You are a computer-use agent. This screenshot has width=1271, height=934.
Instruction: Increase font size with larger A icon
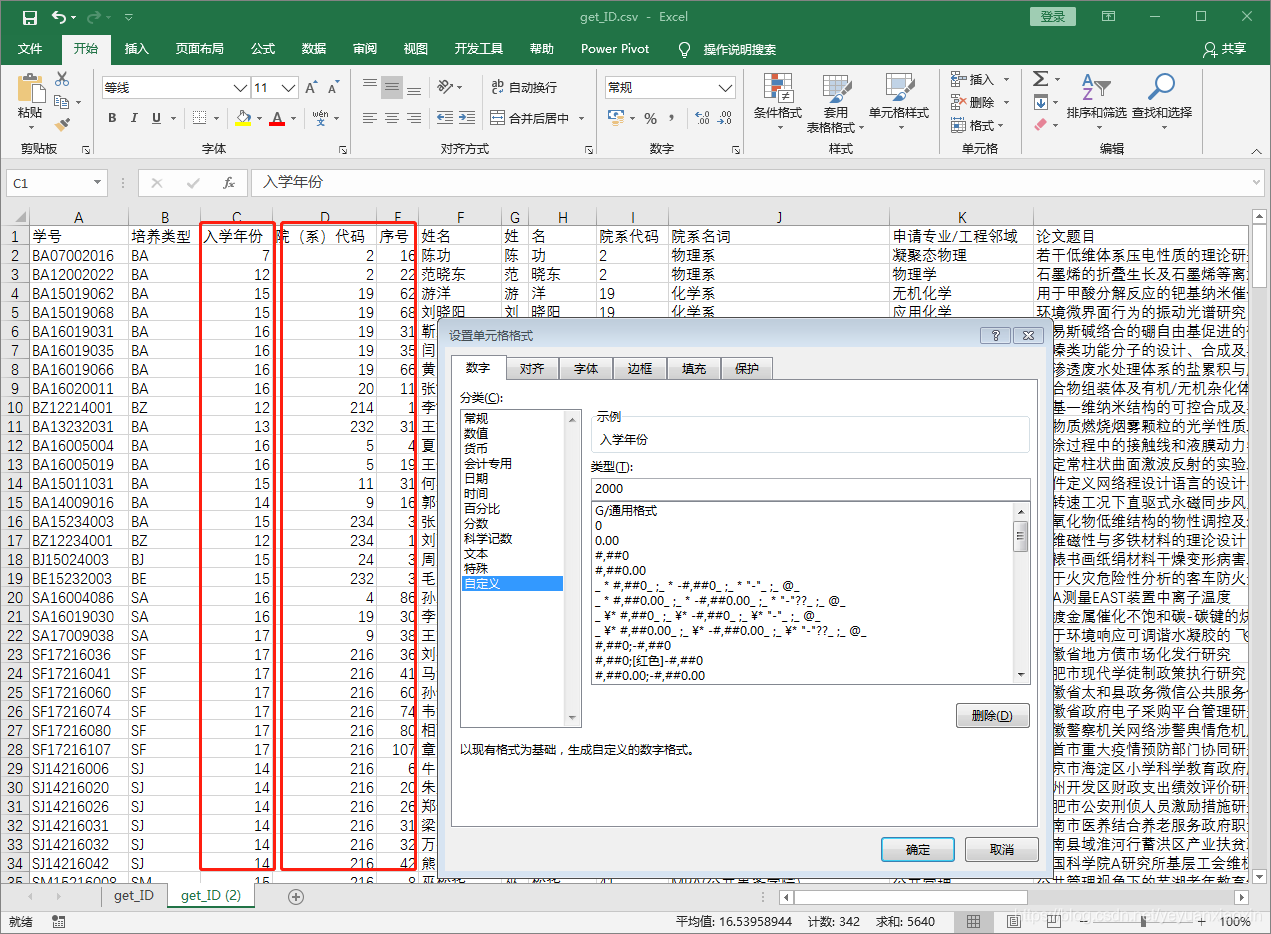tap(311, 88)
